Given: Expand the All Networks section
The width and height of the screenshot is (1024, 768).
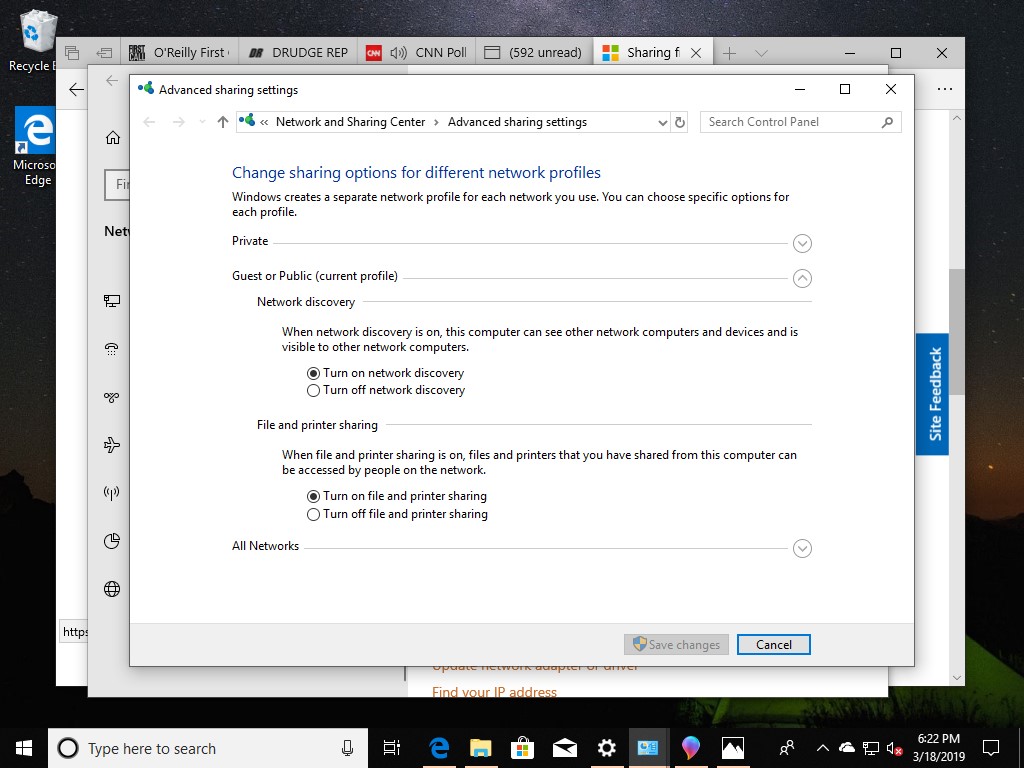Looking at the screenshot, I should click(802, 549).
